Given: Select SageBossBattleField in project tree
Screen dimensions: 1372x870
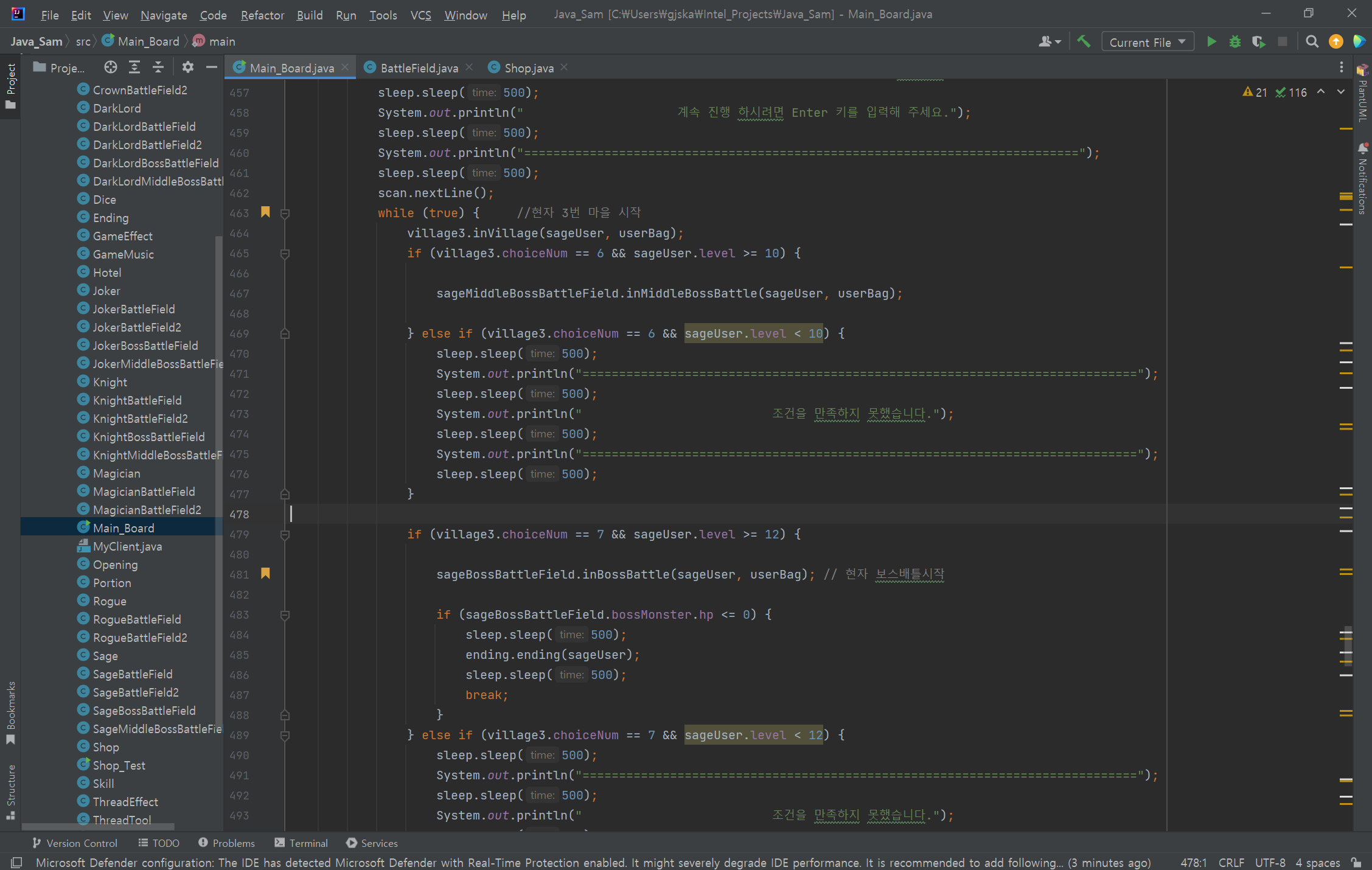Looking at the screenshot, I should 144,711.
